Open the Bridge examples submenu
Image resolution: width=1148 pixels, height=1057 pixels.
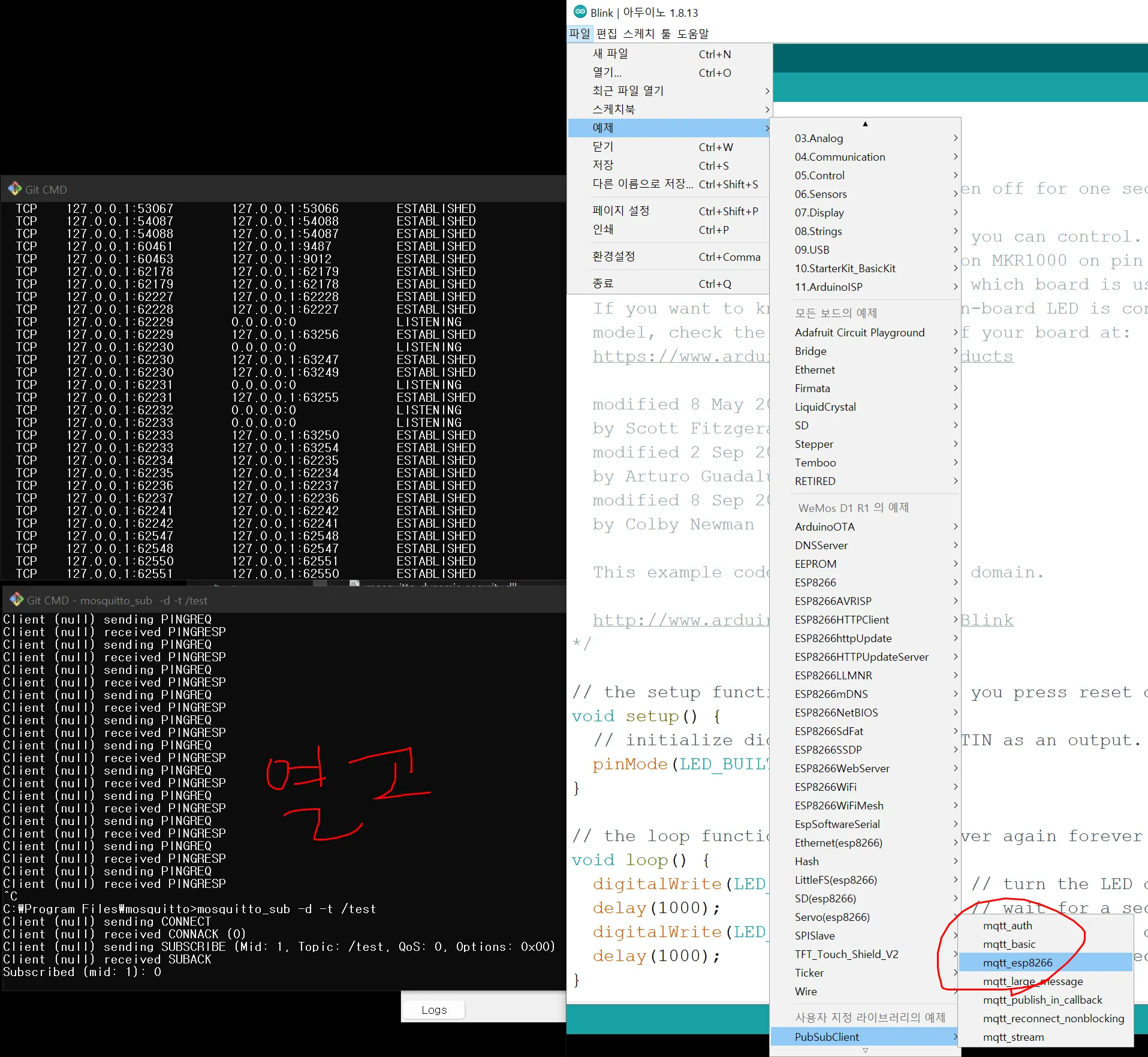point(865,351)
